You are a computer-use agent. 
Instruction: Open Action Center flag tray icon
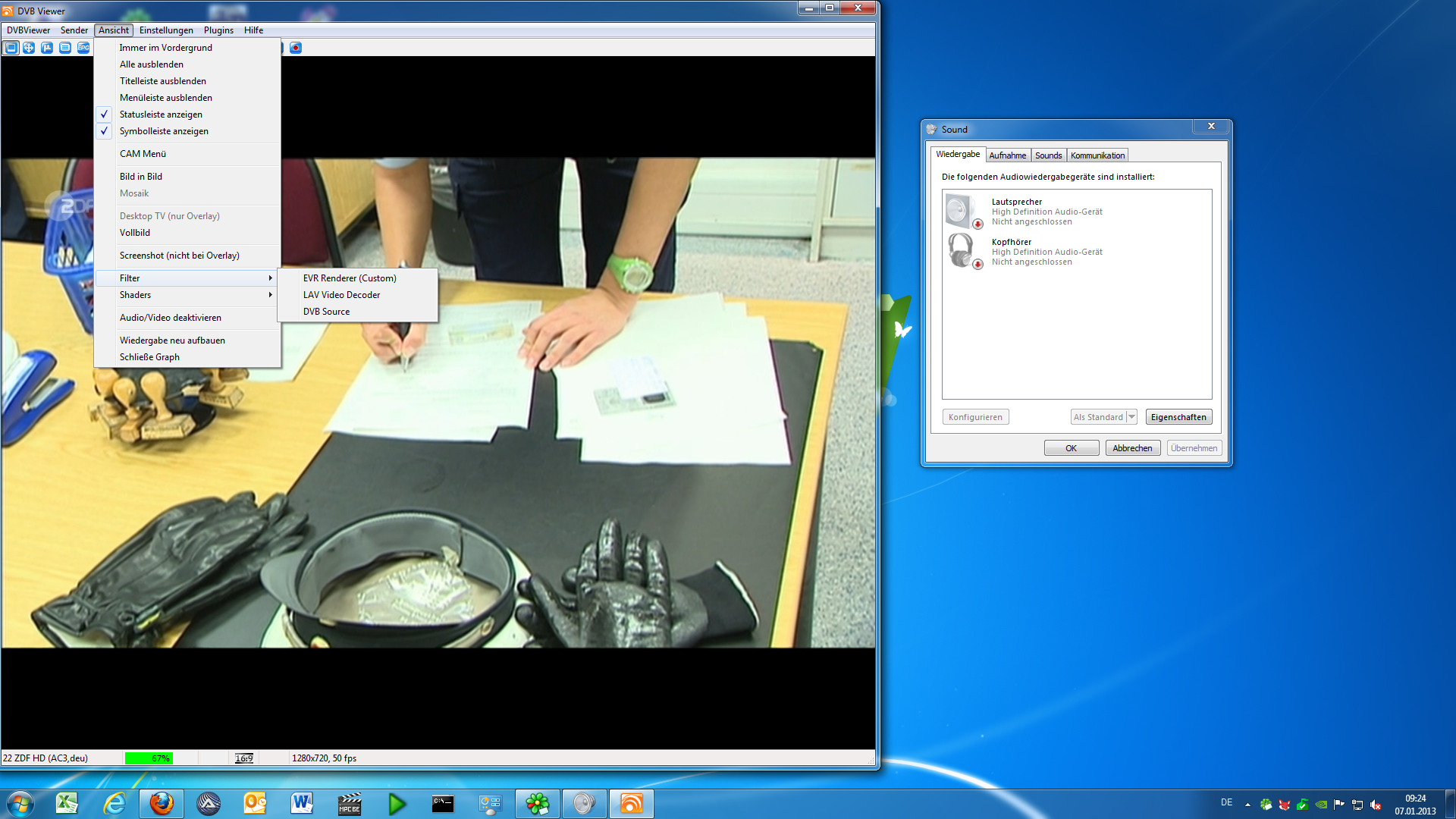[x=1339, y=805]
